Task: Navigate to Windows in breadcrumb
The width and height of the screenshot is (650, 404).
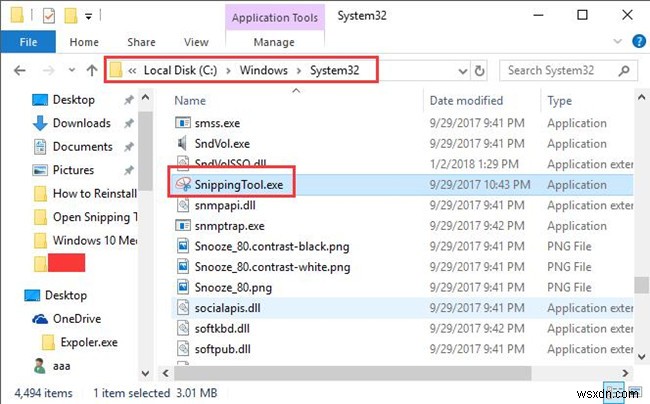Action: click(x=264, y=70)
